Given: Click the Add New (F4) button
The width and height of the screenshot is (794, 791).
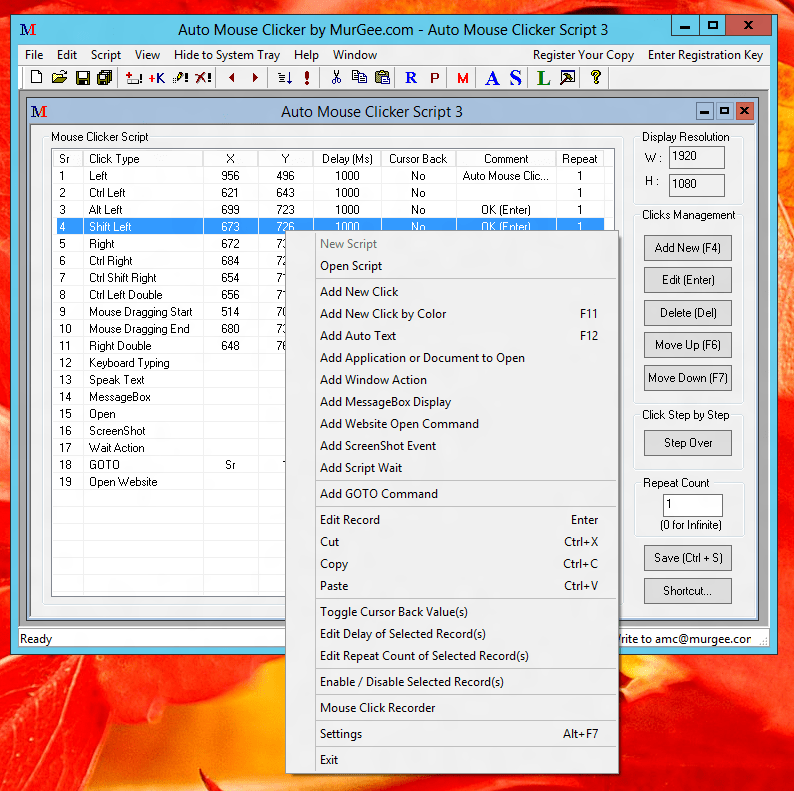Looking at the screenshot, I should pos(688,248).
